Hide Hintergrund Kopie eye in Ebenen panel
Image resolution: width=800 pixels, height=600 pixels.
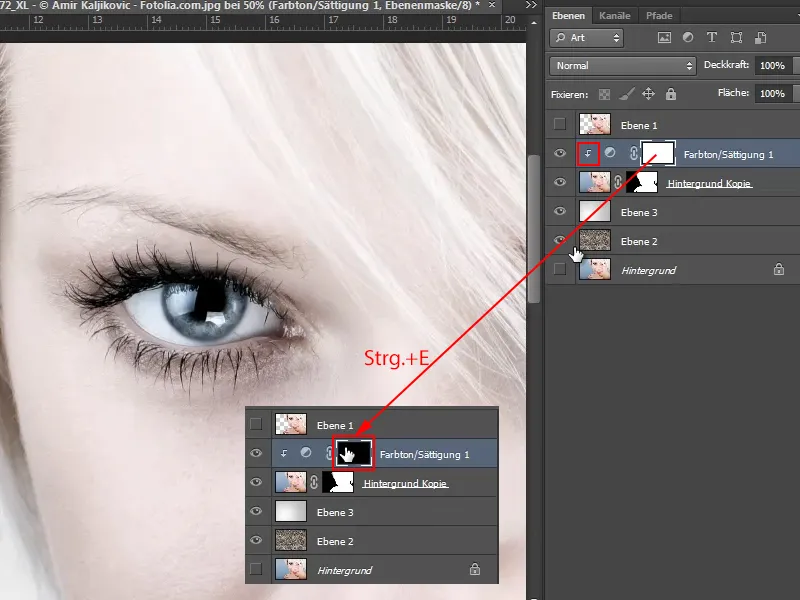(x=560, y=182)
